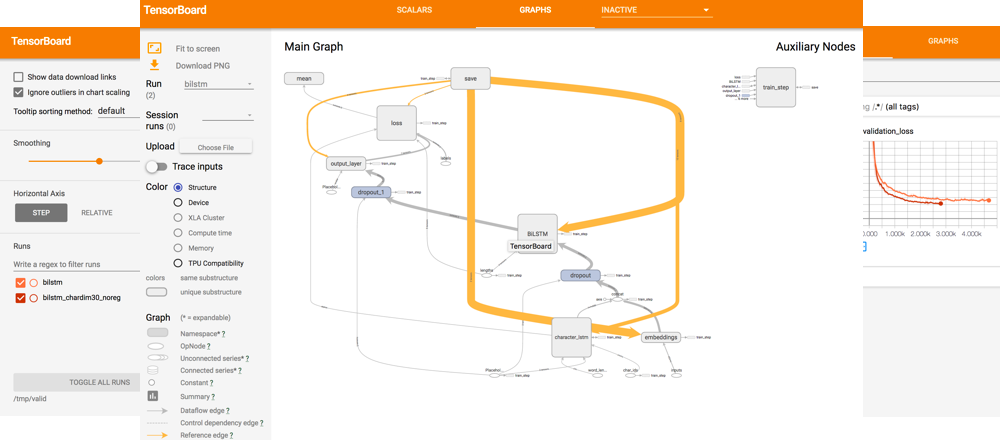1000x440 pixels.
Task: Click the validation_loss chart
Action: (x=928, y=185)
